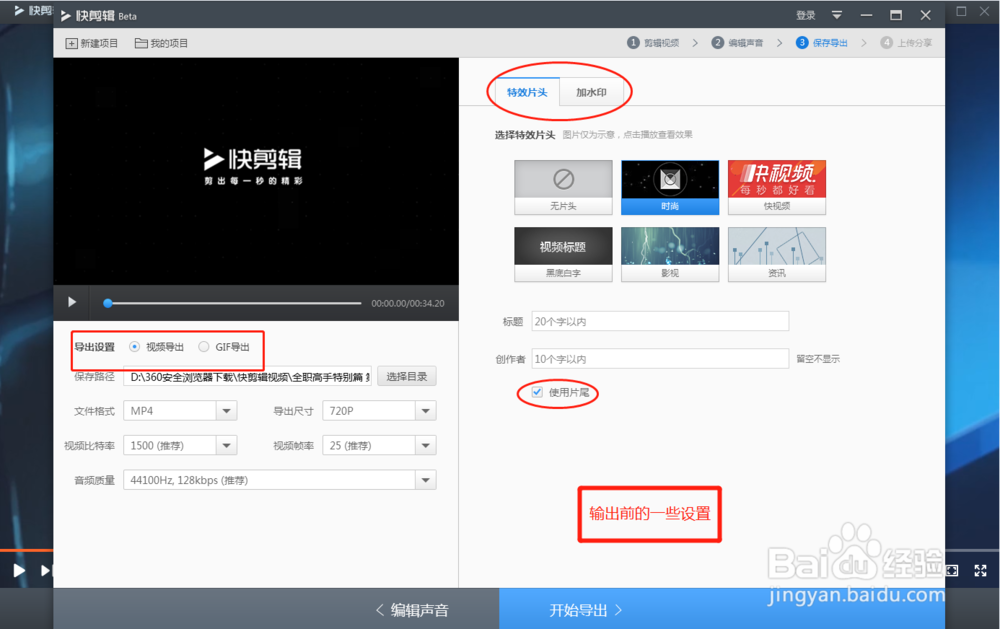Maximize the 快剪辑 window
This screenshot has height=629, width=1000.
pos(896,15)
